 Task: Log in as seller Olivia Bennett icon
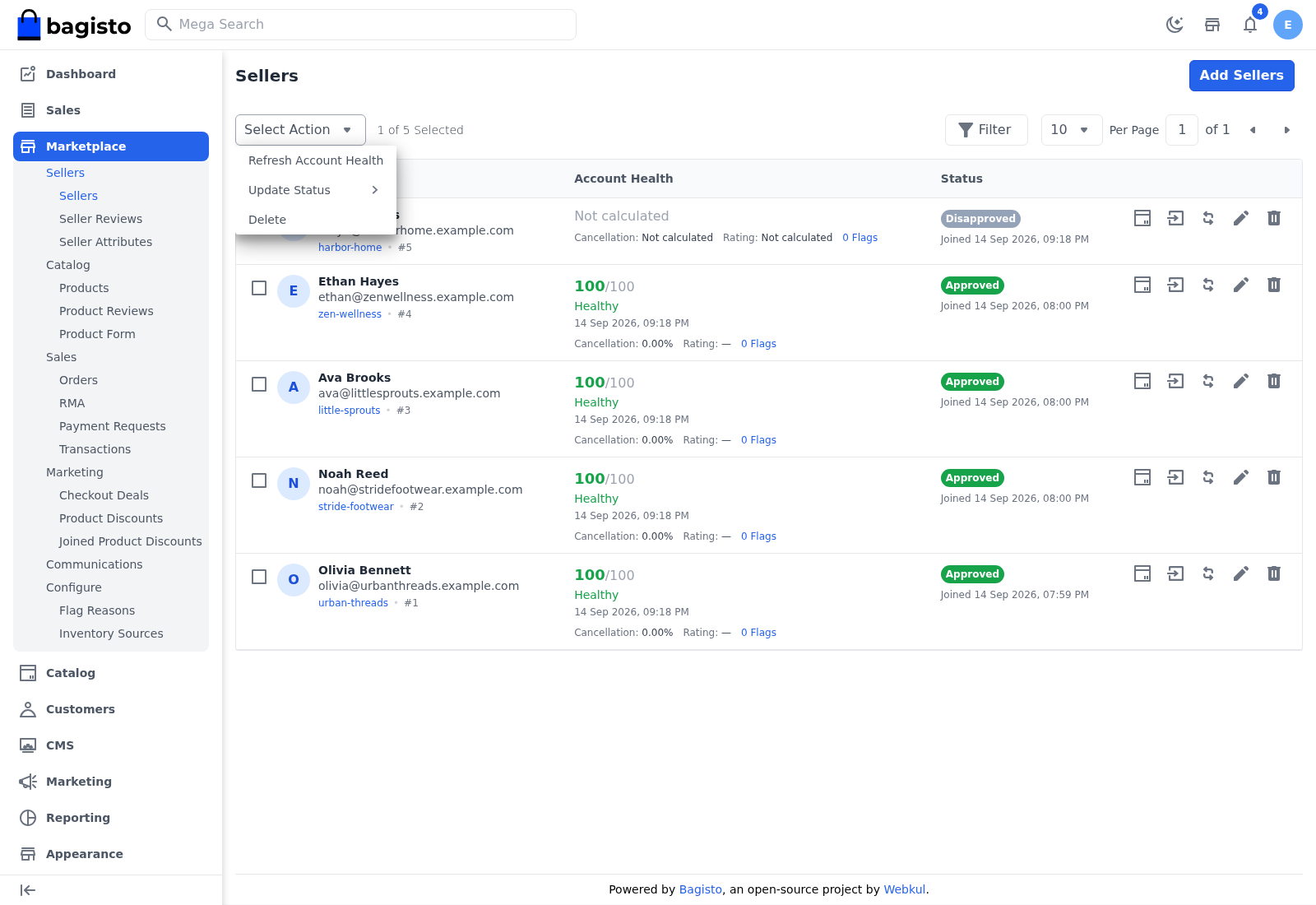point(1175,573)
